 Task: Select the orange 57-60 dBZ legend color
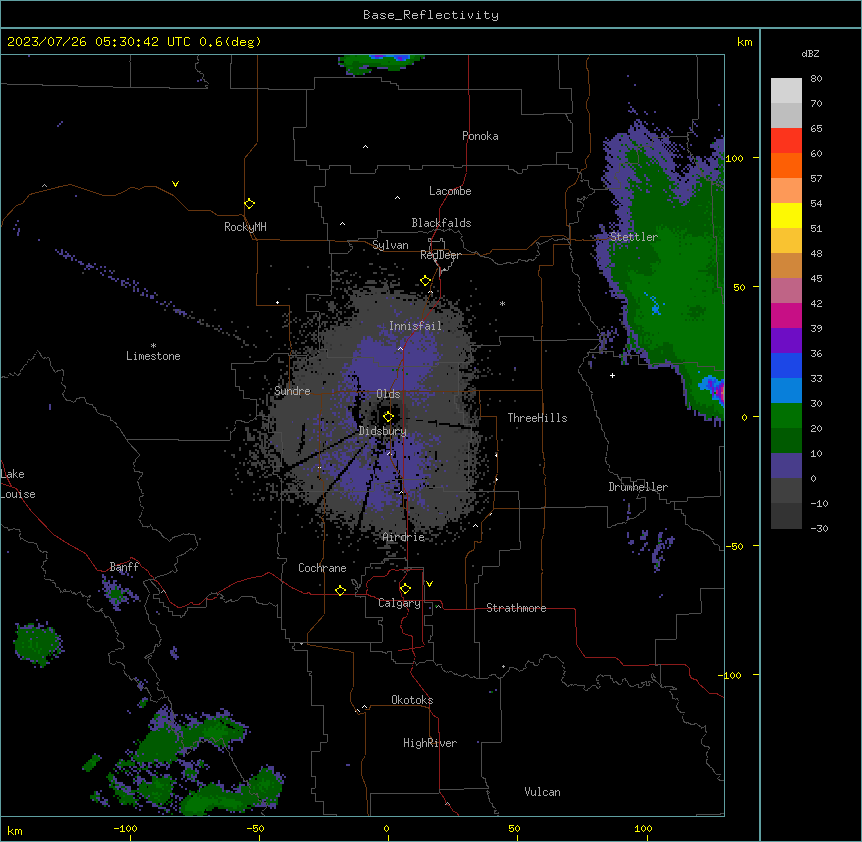(786, 165)
